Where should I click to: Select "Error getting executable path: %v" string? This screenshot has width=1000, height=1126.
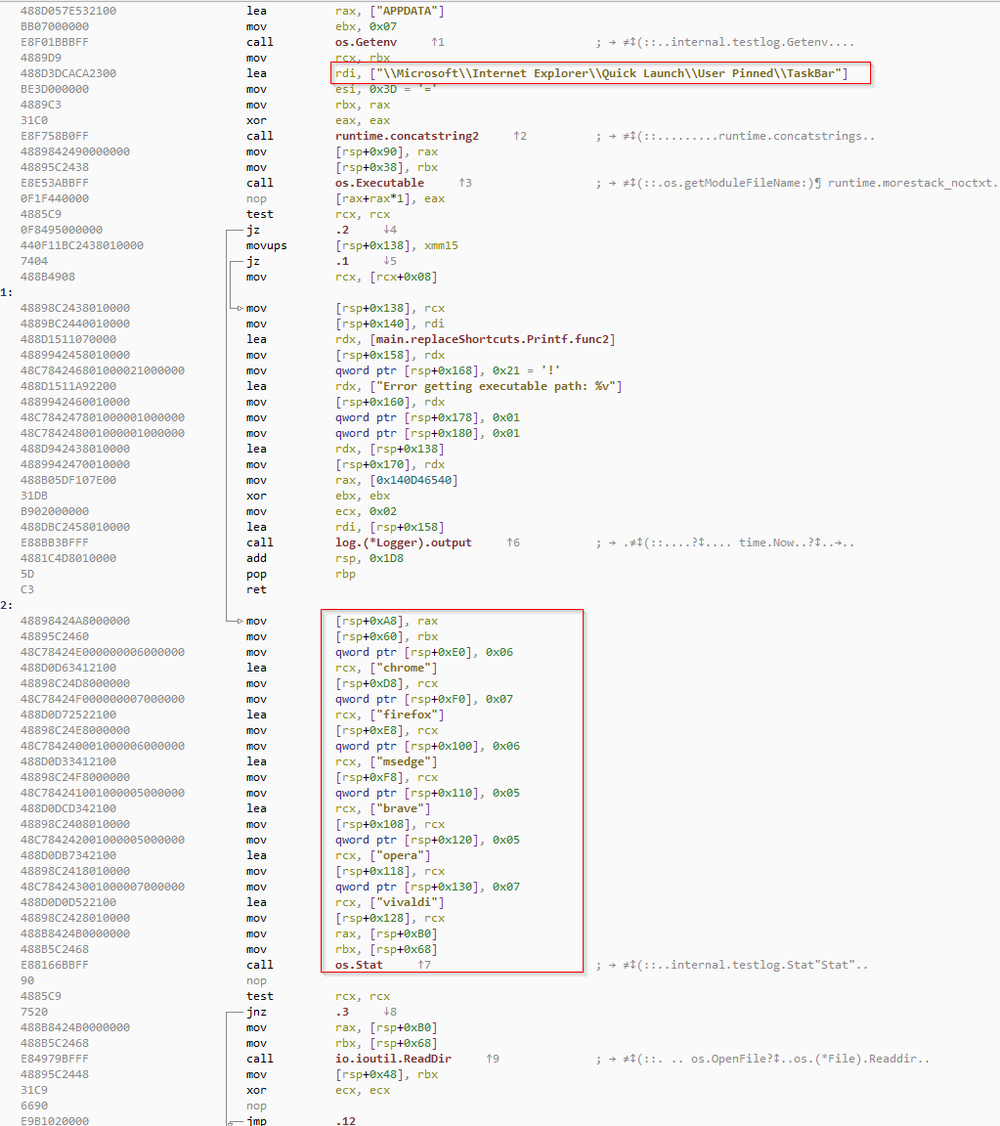tap(495, 386)
